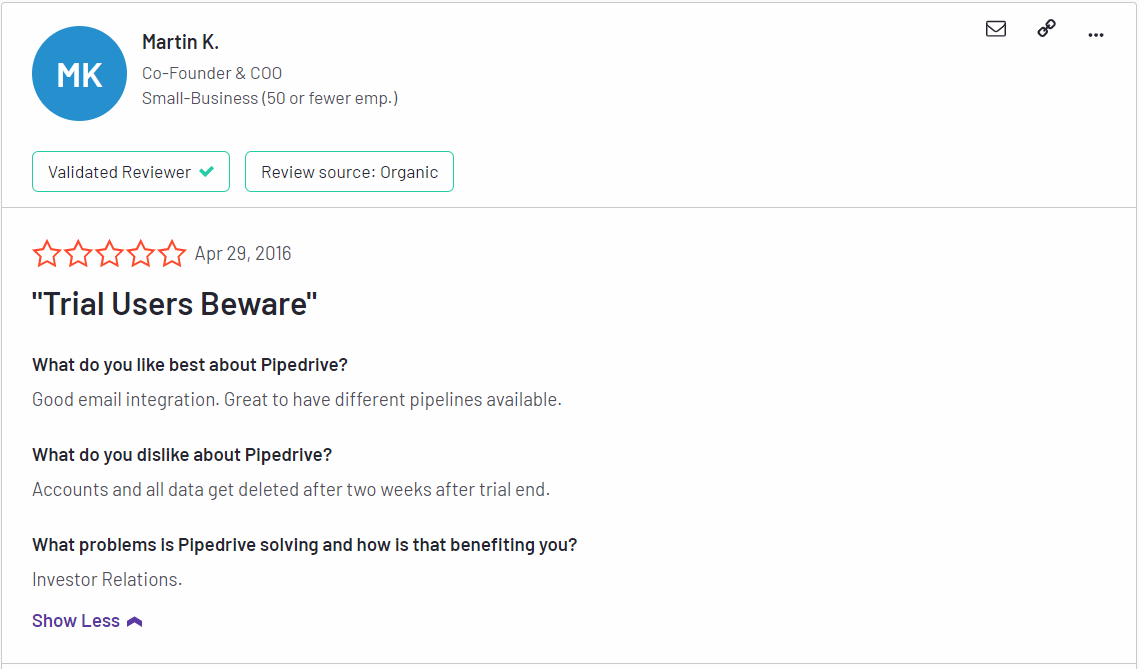Viewport: 1139px width, 669px height.
Task: Select the fourth rating star
Action: 140,254
